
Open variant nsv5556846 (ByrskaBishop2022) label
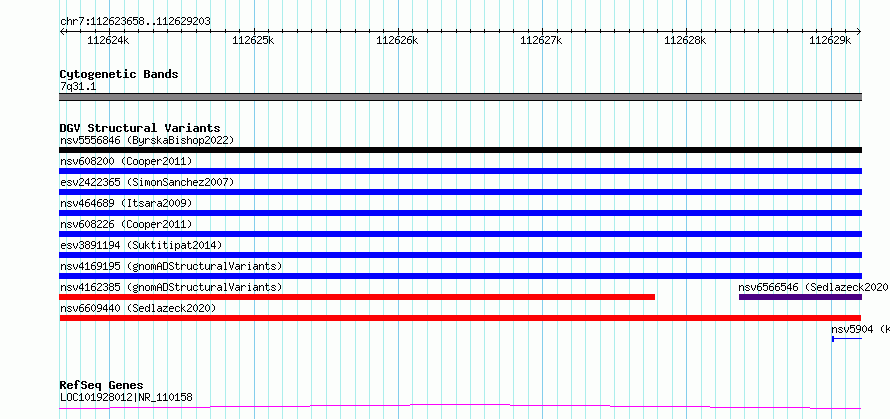click(x=147, y=140)
